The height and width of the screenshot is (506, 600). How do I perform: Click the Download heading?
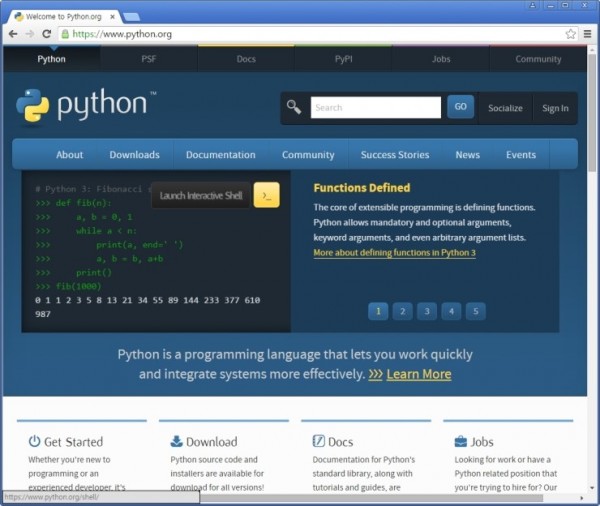[x=212, y=442]
